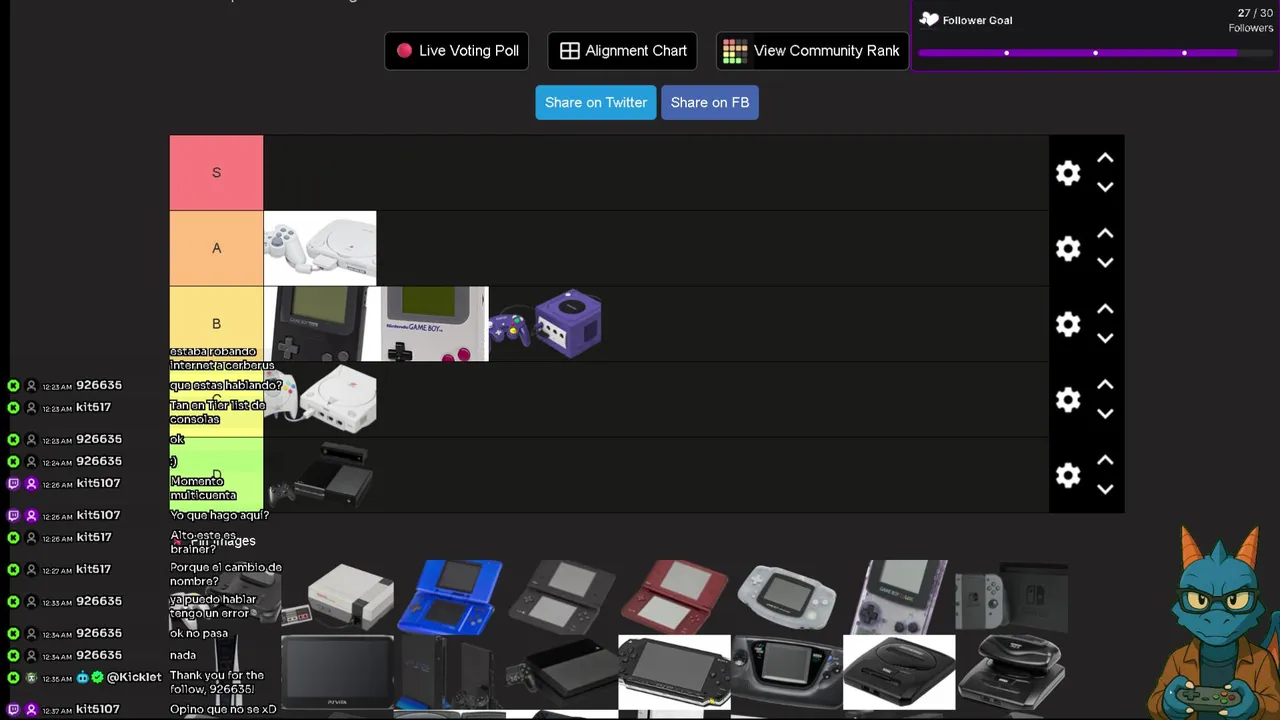Select the yellow B tier label

(216, 324)
